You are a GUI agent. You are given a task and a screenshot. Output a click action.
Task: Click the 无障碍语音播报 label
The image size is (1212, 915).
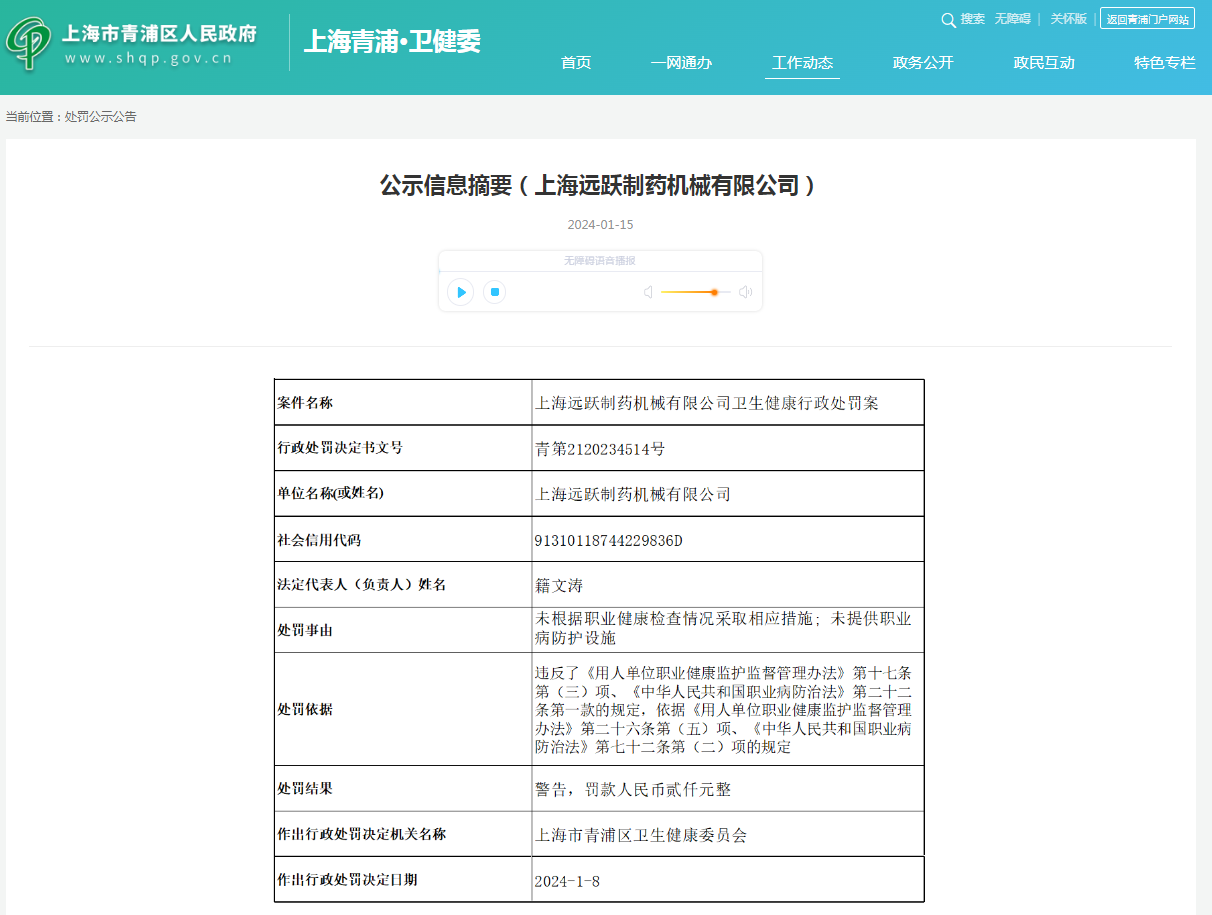(600, 261)
